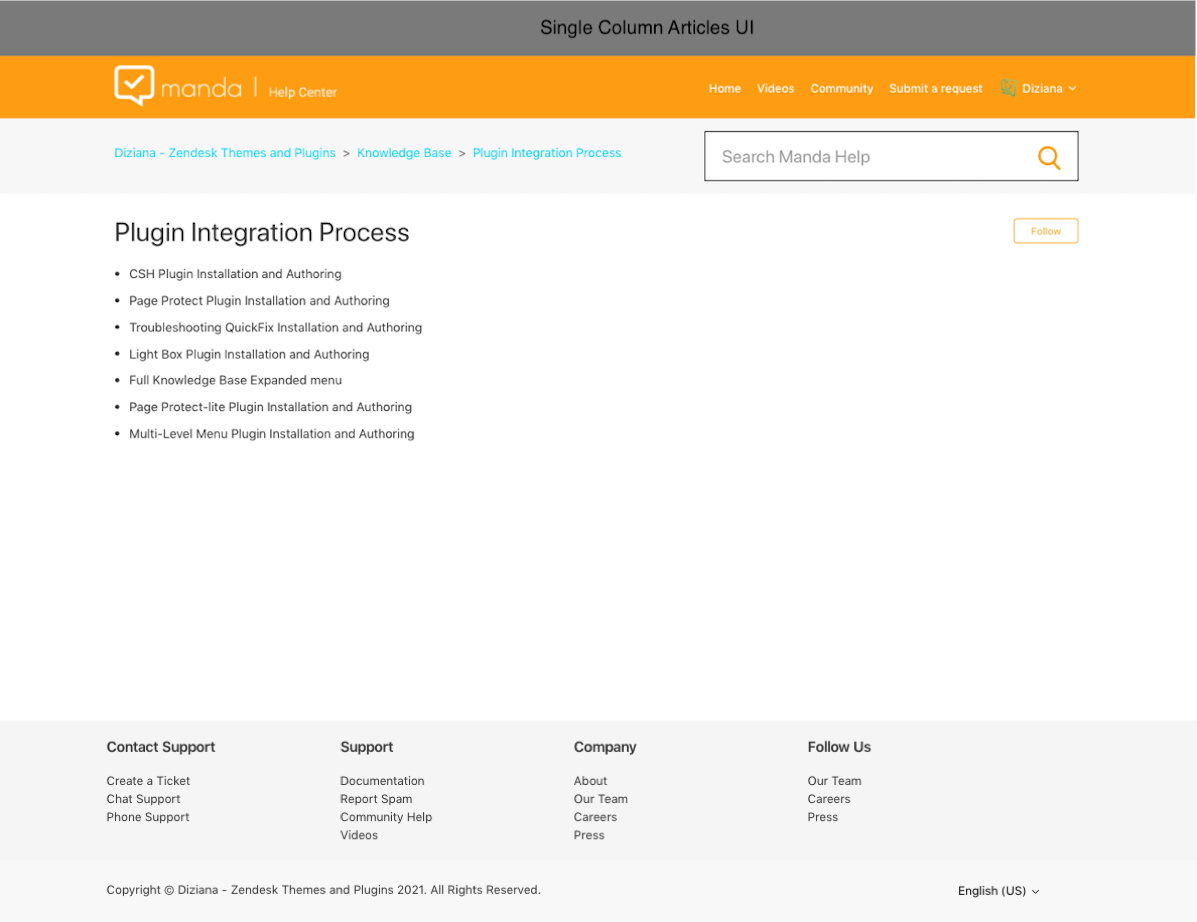The image size is (1197, 922).
Task: Click the Follow Us footer heading
Action: pyautogui.click(x=839, y=747)
